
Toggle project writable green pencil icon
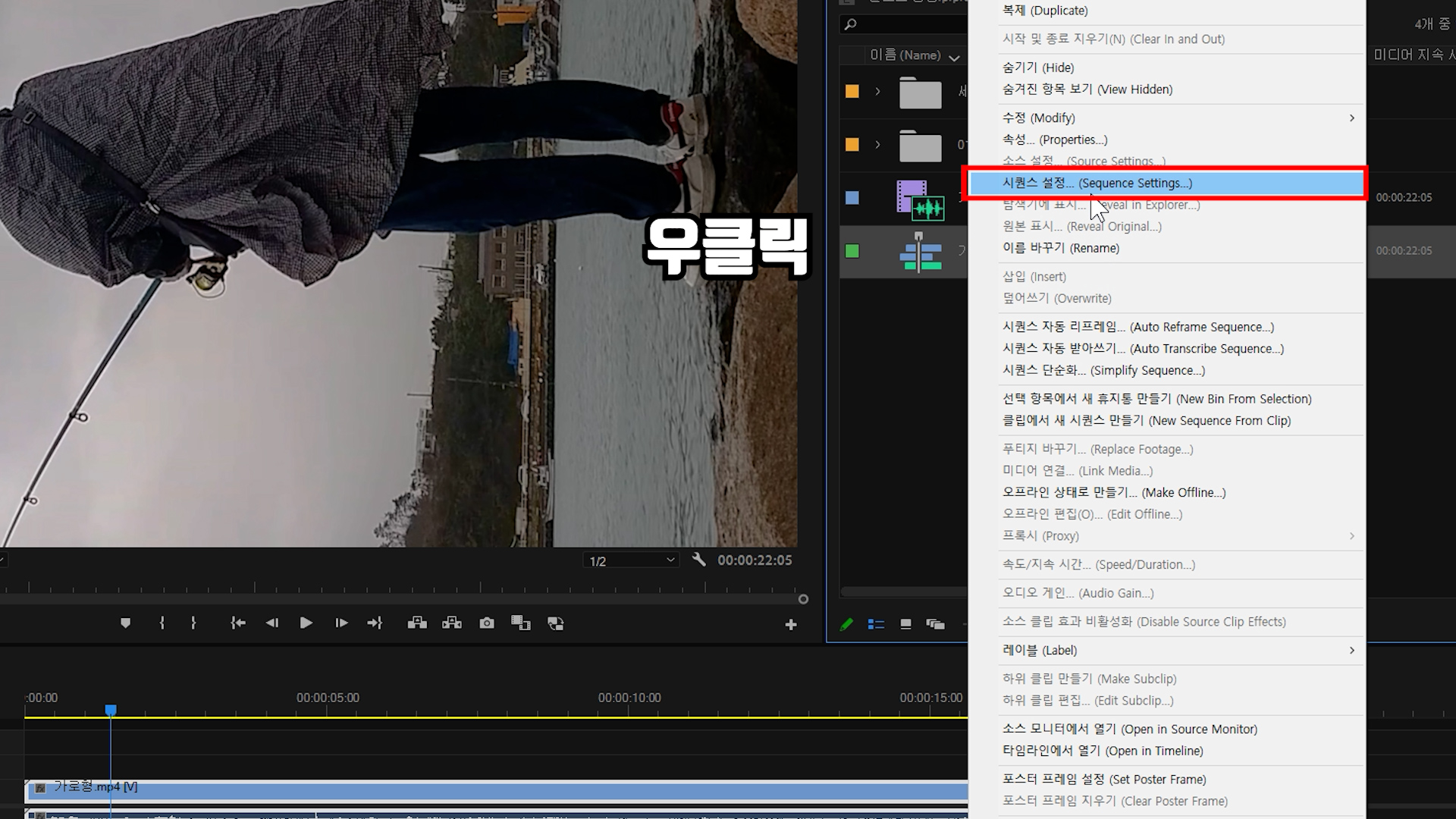coord(846,624)
